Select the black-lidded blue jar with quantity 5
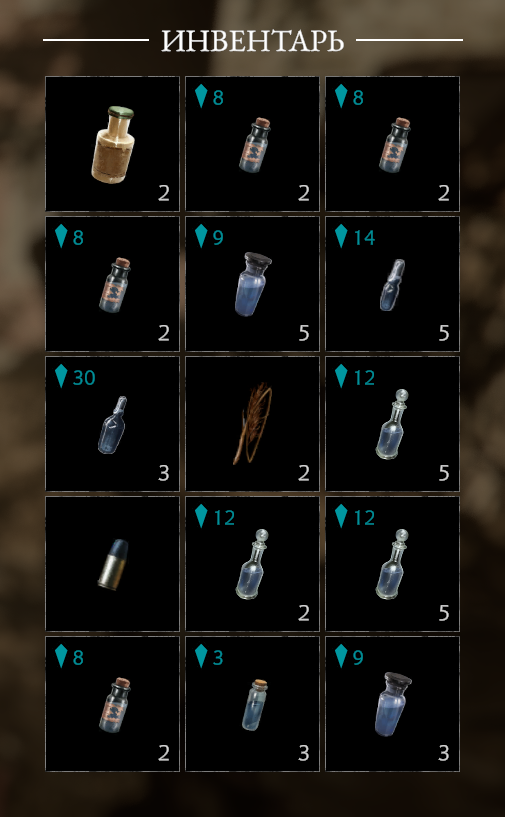Screen dimensions: 505x817 [252, 283]
